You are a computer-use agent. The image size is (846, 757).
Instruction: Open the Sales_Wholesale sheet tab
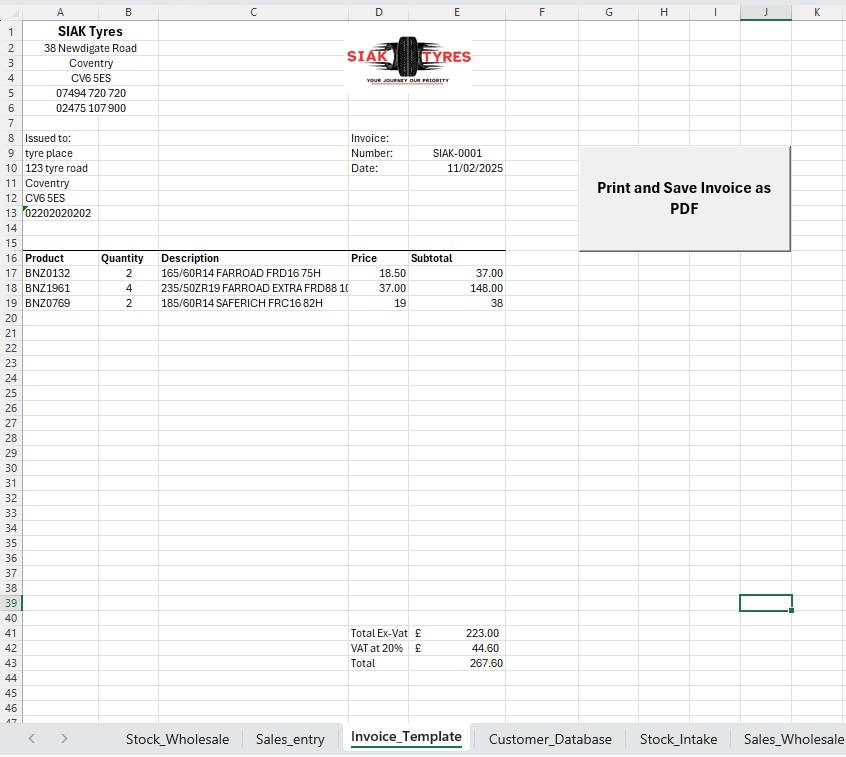[x=794, y=739]
